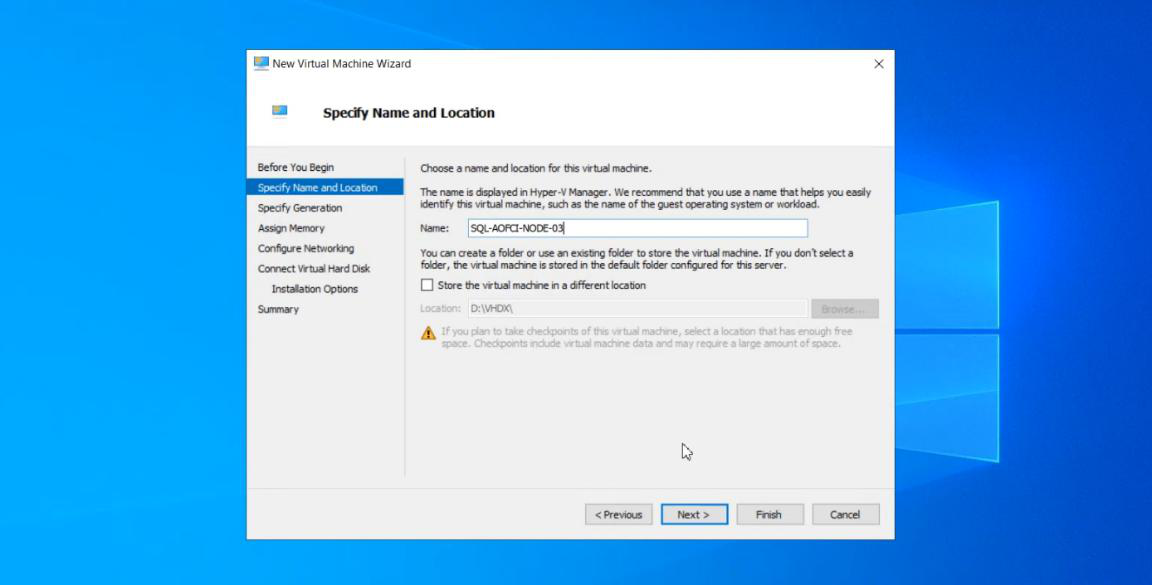1152x585 pixels.
Task: Click the 'Location:' label
Action: (440, 309)
